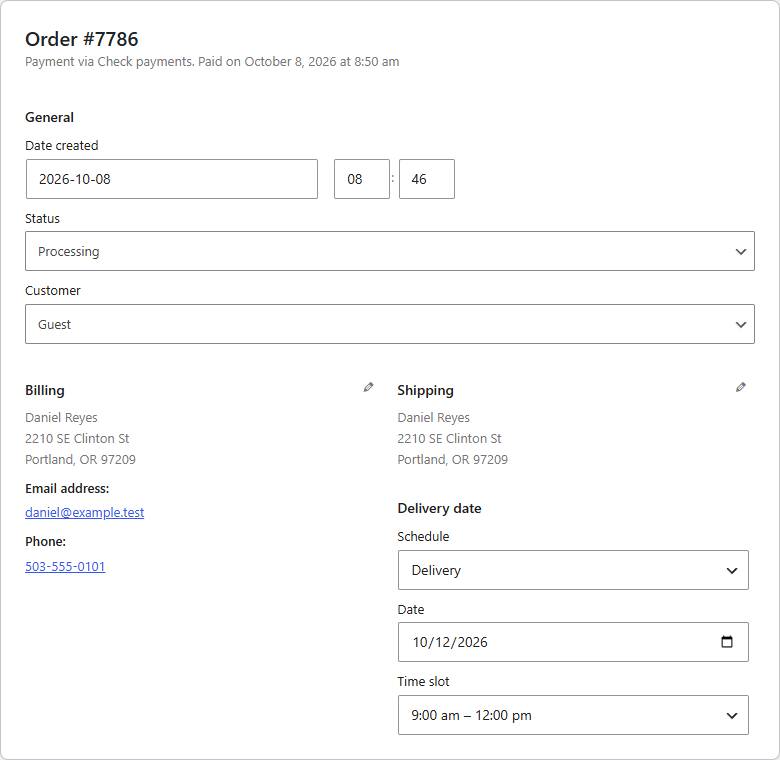Open daniel@example.test email link

85,512
